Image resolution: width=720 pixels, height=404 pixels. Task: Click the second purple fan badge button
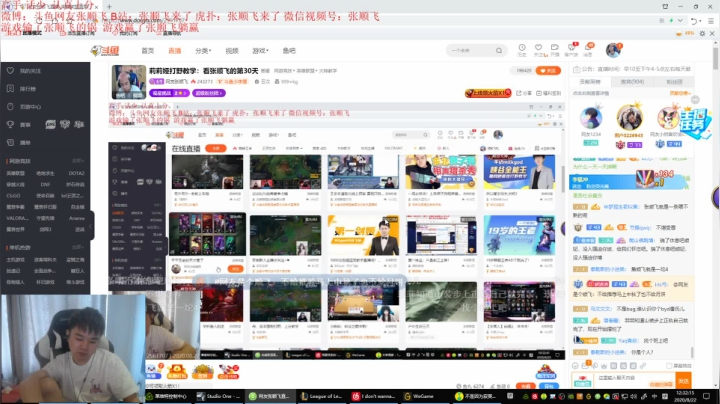point(208,93)
